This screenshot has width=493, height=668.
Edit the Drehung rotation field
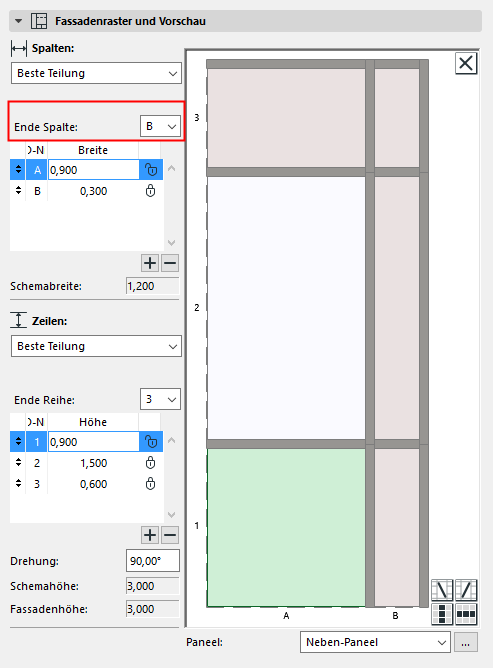[153, 561]
